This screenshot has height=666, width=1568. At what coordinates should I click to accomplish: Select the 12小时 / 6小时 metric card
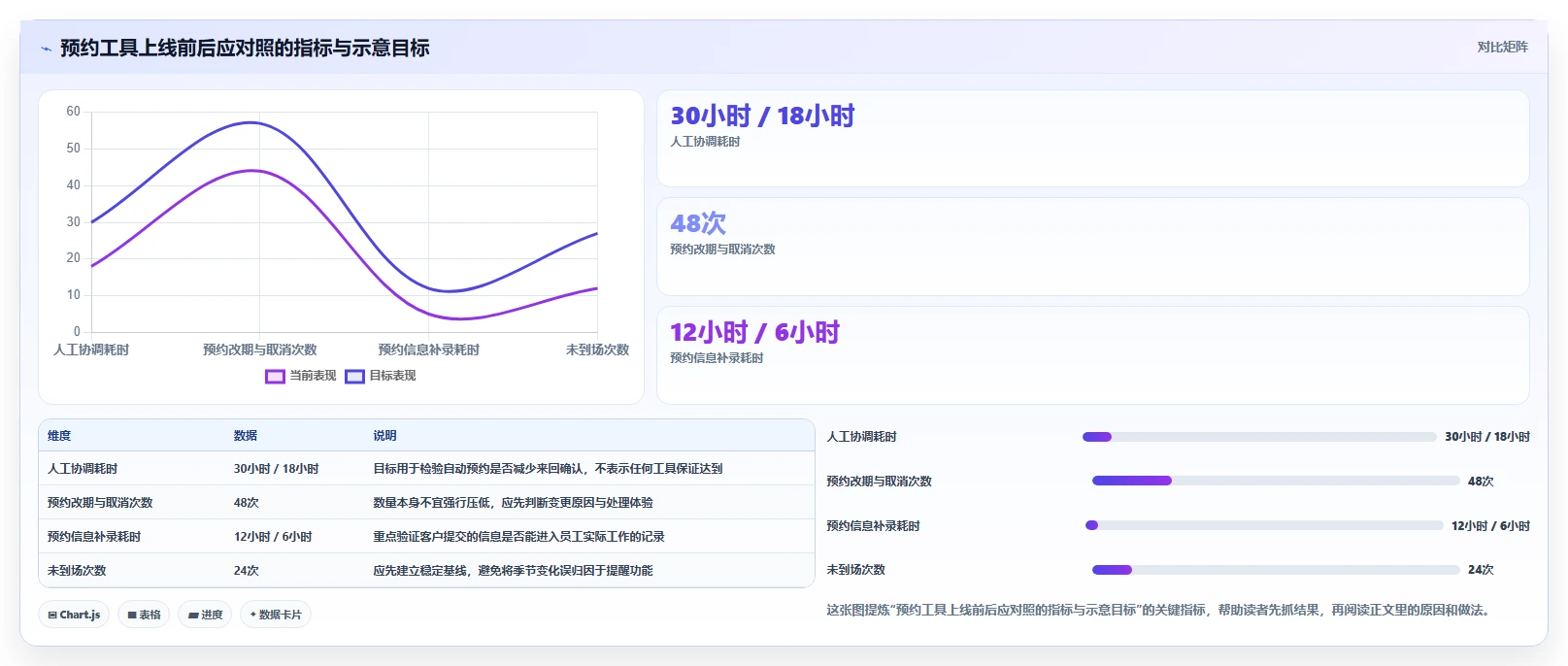1093,355
